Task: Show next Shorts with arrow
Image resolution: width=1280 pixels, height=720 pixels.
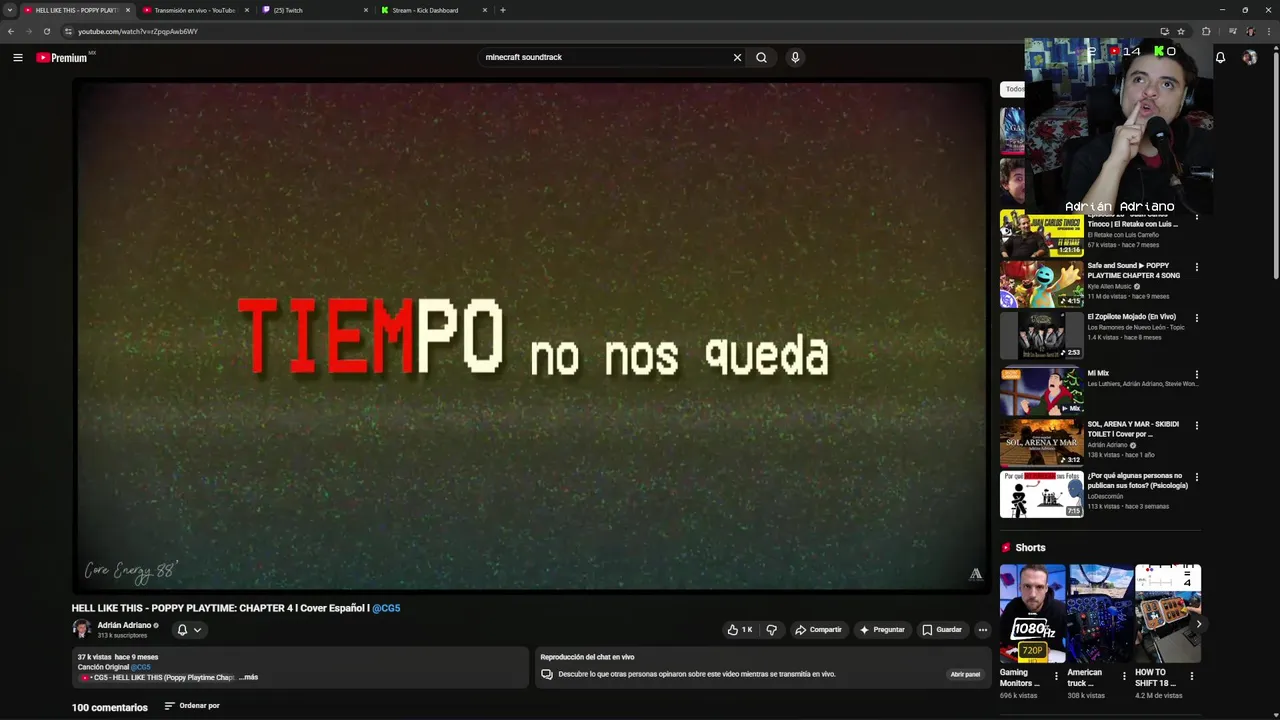Action: click(x=1198, y=624)
